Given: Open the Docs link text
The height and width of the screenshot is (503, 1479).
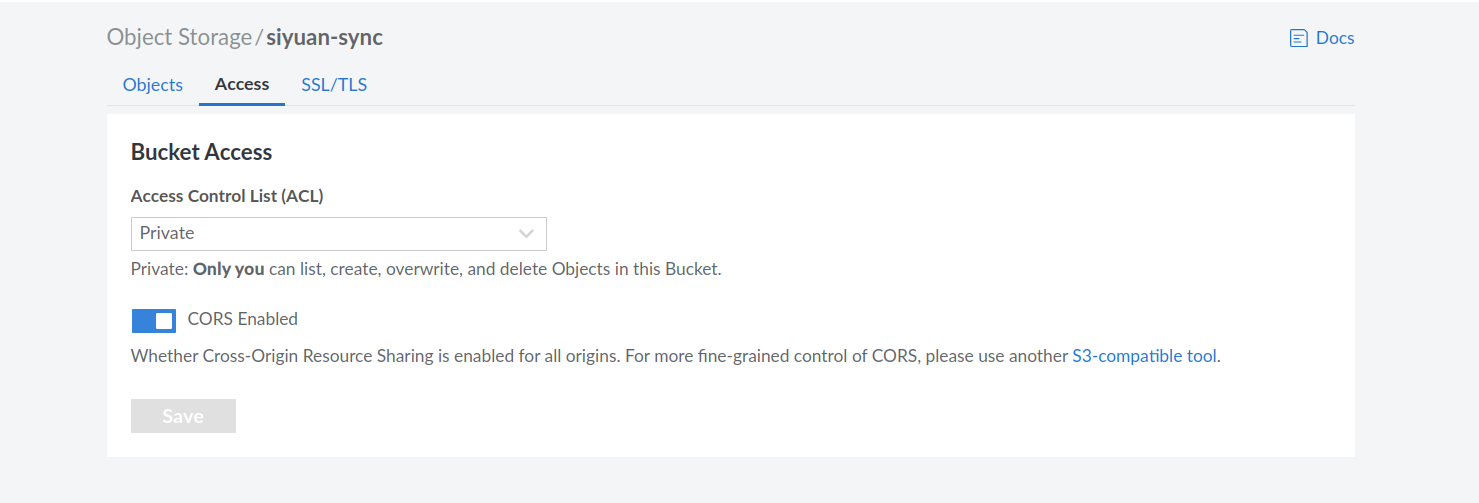Looking at the screenshot, I should (1334, 38).
